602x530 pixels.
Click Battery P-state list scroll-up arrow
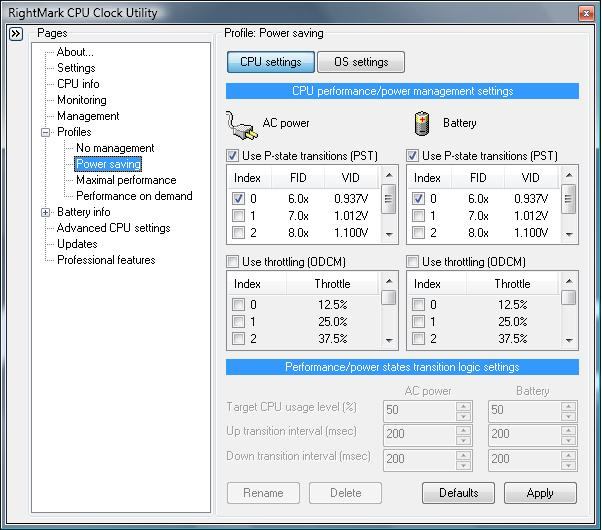(569, 175)
